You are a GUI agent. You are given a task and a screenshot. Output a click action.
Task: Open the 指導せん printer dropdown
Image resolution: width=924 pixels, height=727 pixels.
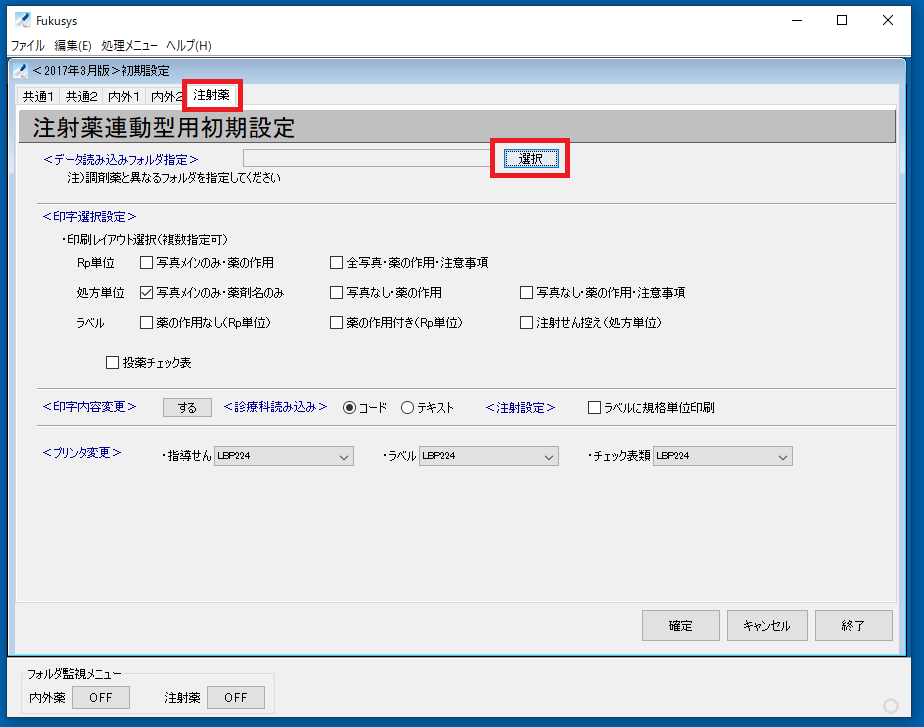[283, 456]
